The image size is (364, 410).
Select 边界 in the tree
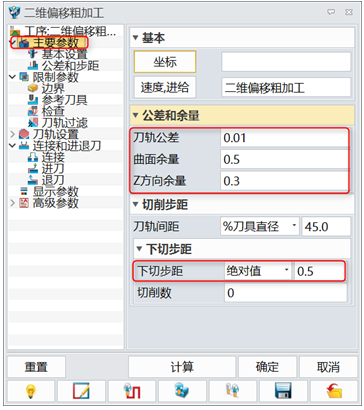pyautogui.click(x=53, y=88)
